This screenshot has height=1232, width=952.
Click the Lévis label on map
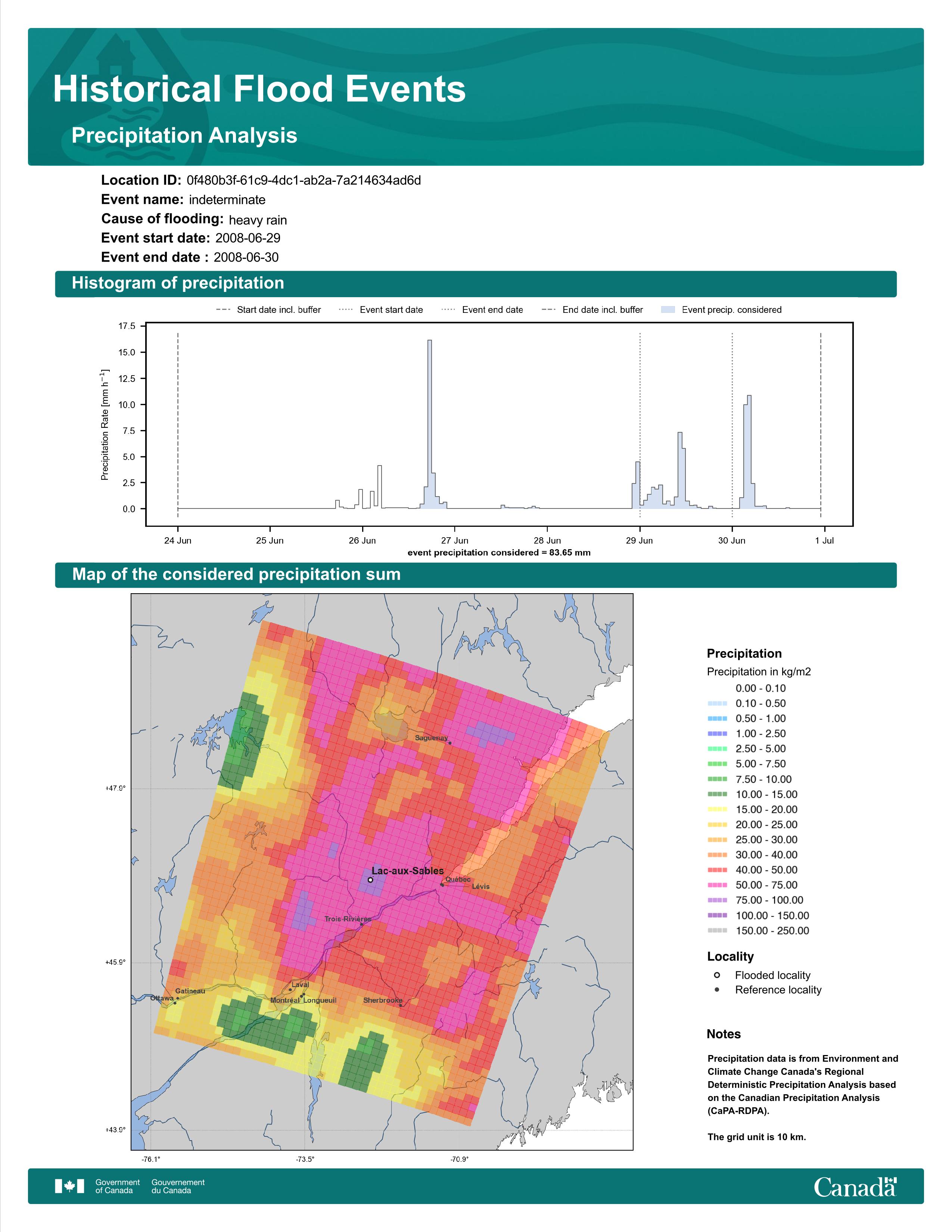point(480,886)
